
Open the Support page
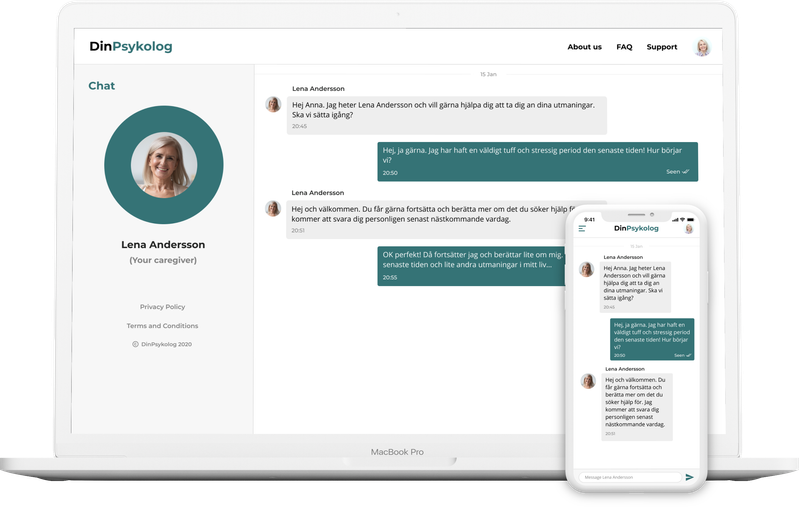click(661, 47)
